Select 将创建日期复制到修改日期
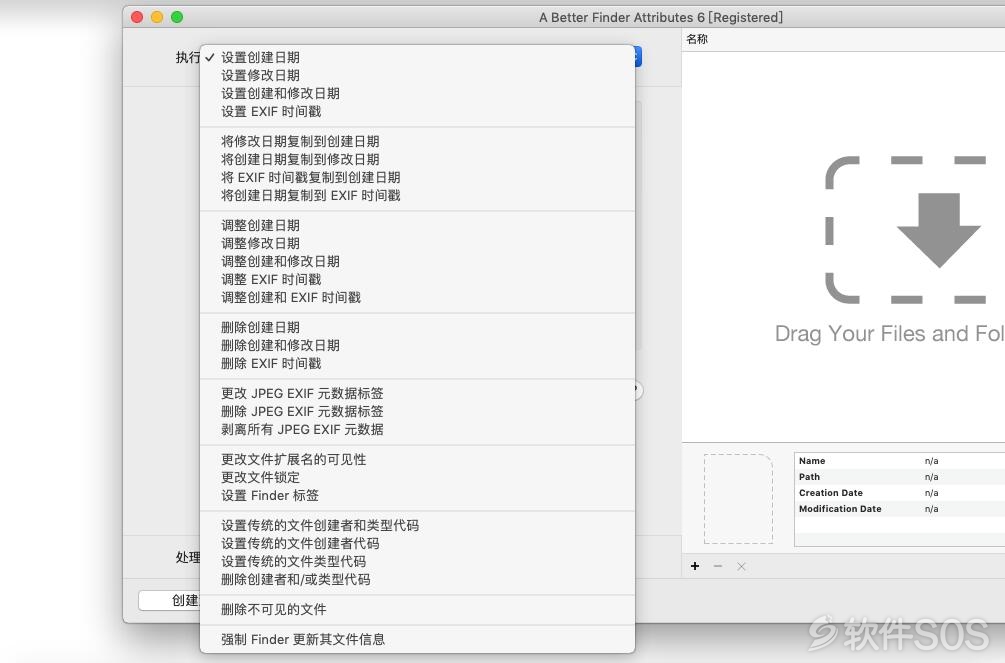This screenshot has width=1005, height=663. [417, 159]
